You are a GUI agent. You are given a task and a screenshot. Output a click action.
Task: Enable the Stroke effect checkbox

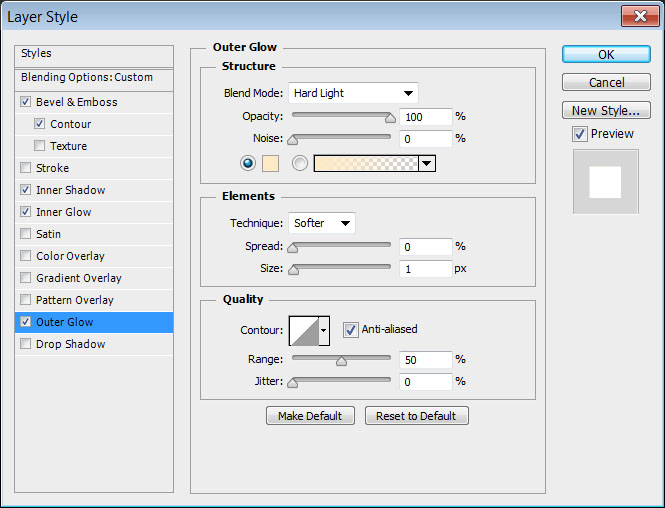tap(25, 168)
